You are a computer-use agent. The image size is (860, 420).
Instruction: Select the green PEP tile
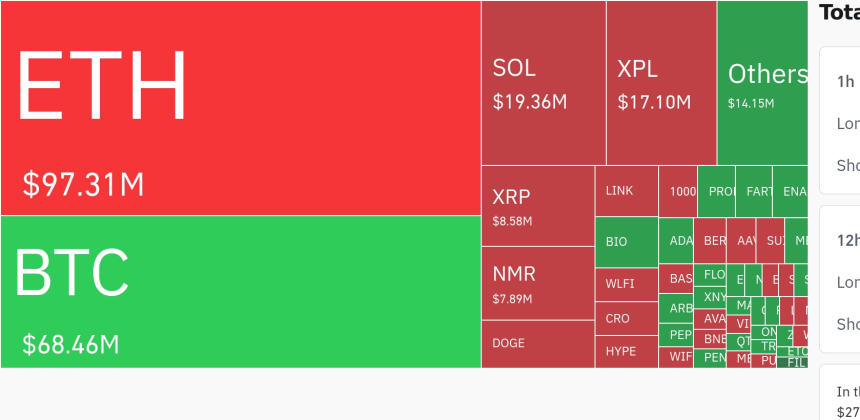tap(680, 335)
